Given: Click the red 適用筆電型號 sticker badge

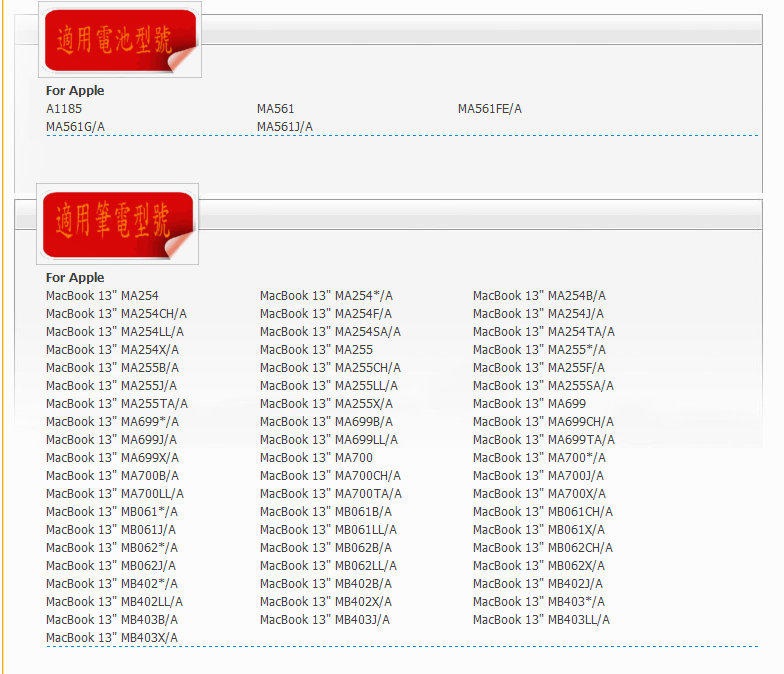Looking at the screenshot, I should pos(118,224).
